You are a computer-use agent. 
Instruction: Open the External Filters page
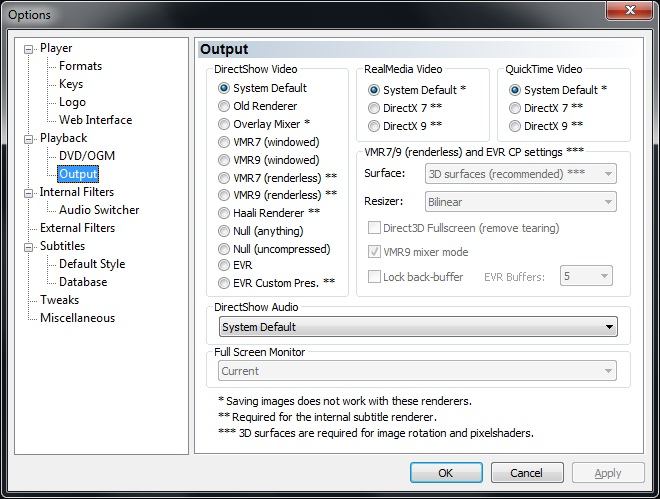[x=77, y=228]
